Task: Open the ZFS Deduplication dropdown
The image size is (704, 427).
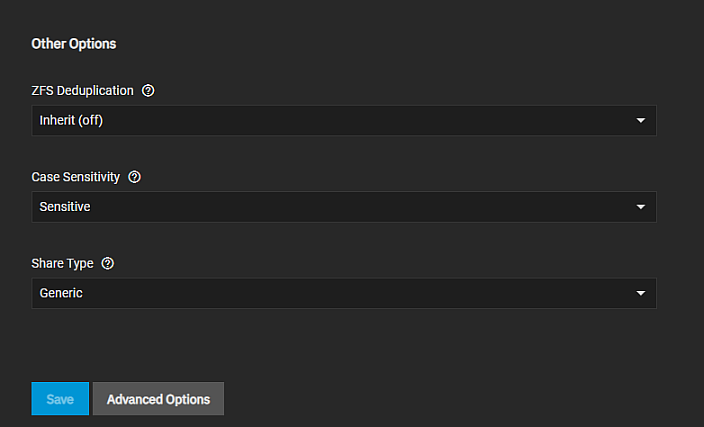Action: pyautogui.click(x=343, y=121)
